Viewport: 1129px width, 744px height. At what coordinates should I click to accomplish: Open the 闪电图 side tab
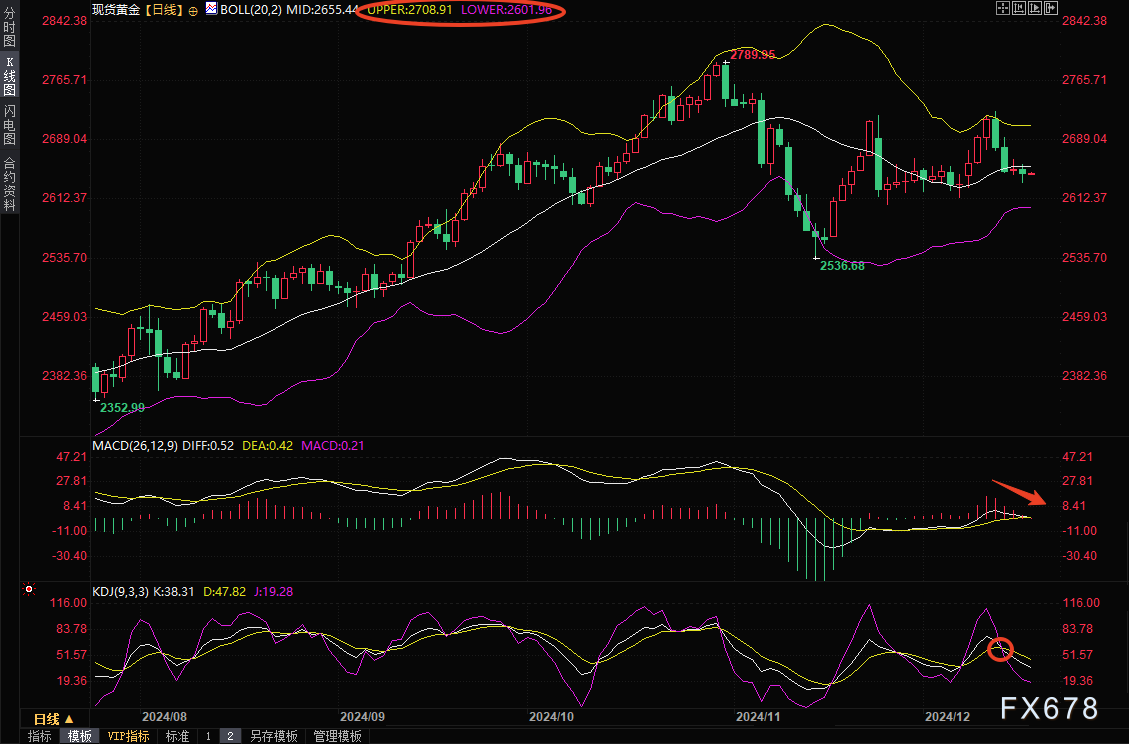click(9, 125)
